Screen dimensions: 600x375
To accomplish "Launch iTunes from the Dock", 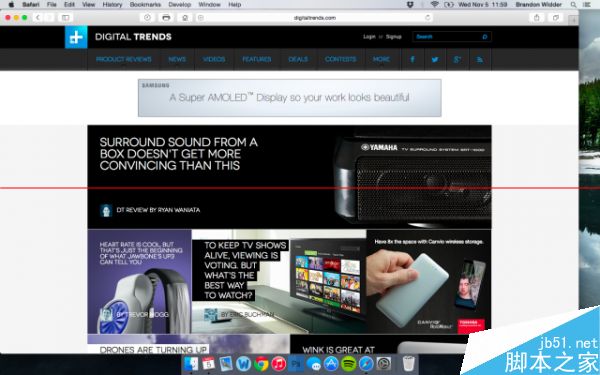I will (x=279, y=364).
